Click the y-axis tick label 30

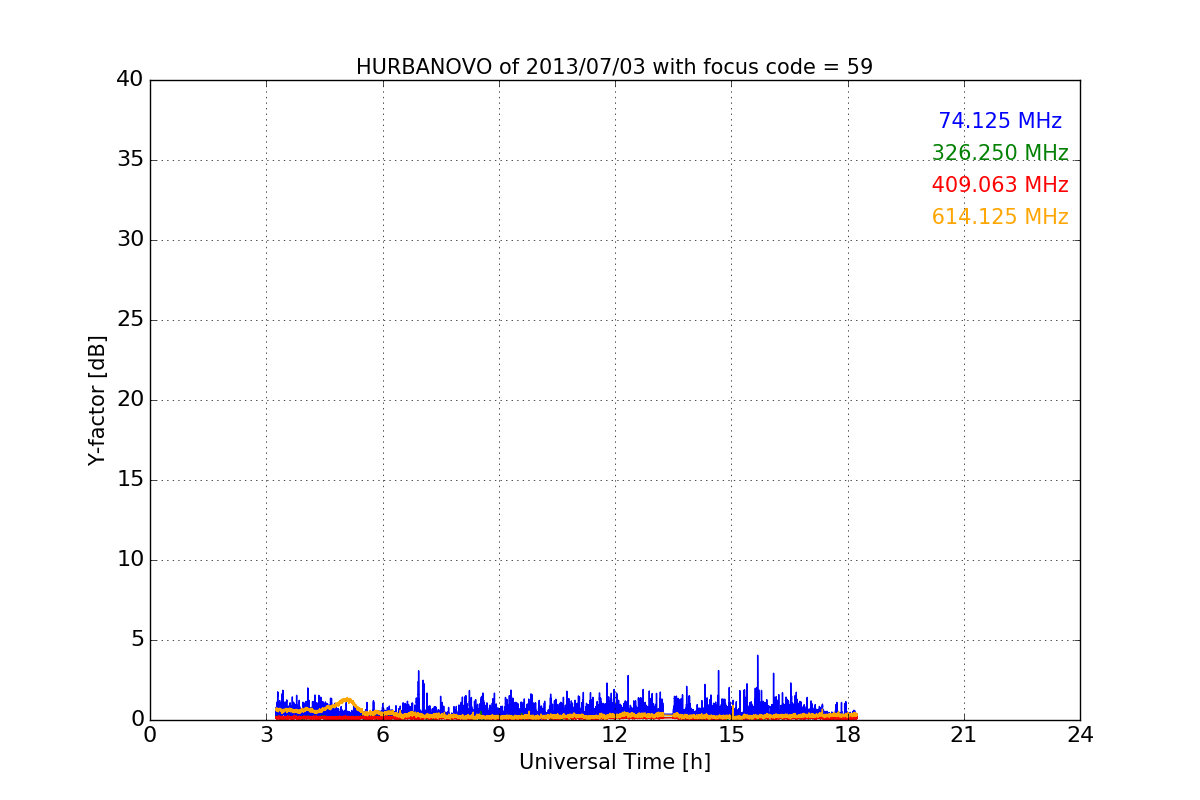[x=130, y=240]
